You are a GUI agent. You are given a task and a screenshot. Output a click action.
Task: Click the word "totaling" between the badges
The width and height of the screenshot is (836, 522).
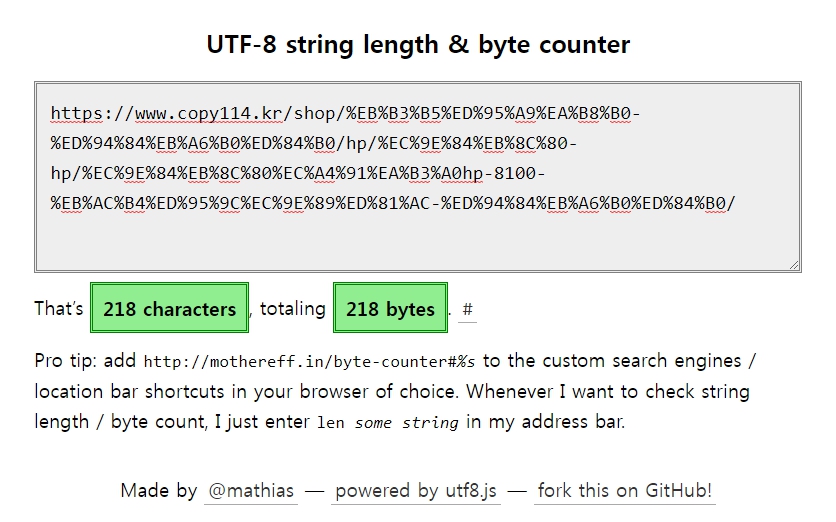click(x=293, y=309)
